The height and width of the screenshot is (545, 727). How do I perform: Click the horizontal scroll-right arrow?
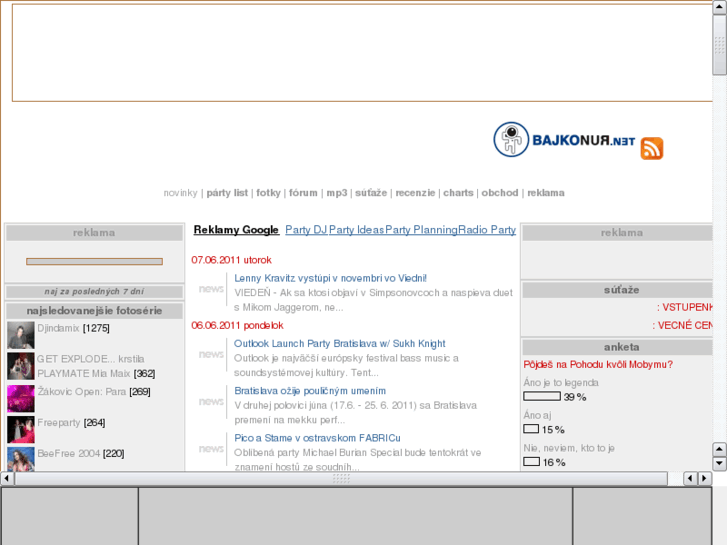pos(705,478)
